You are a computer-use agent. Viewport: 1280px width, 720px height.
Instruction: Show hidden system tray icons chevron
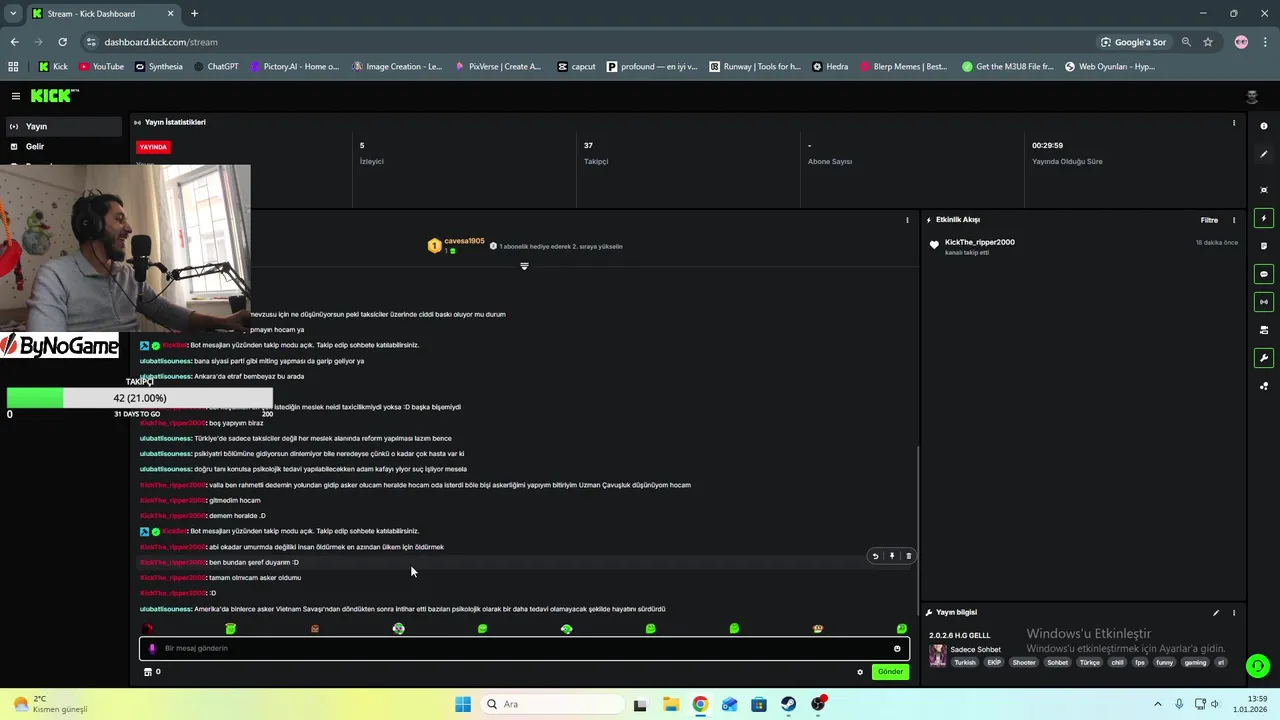1158,704
